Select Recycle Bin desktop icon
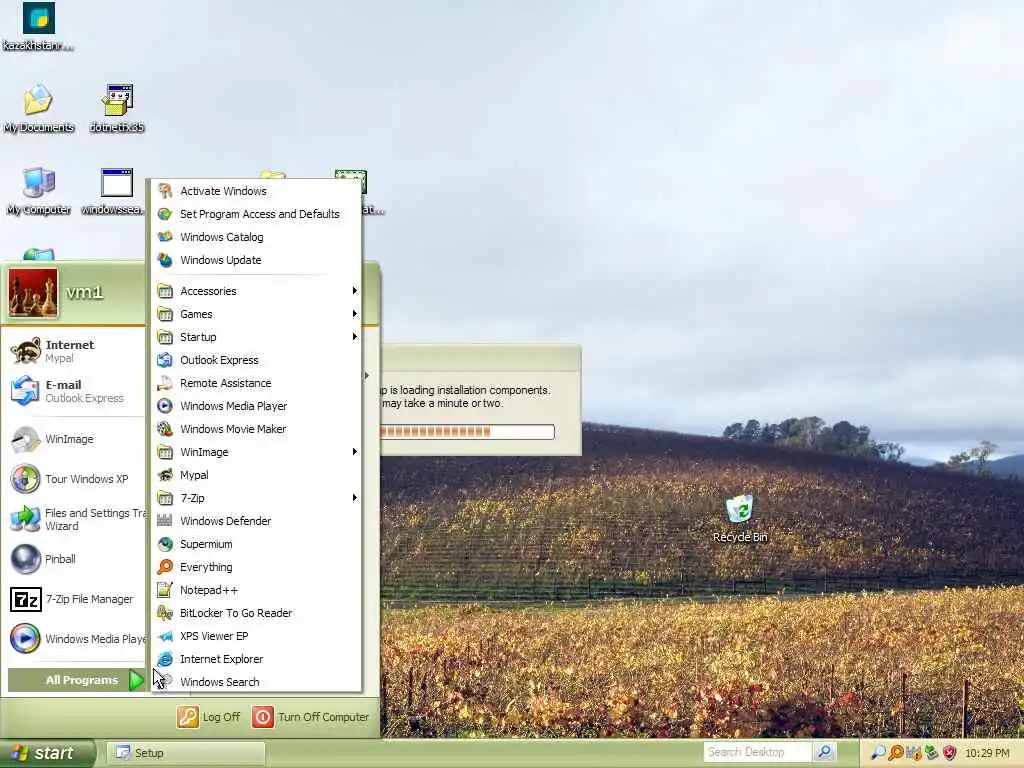The height and width of the screenshot is (768, 1024). click(x=740, y=519)
